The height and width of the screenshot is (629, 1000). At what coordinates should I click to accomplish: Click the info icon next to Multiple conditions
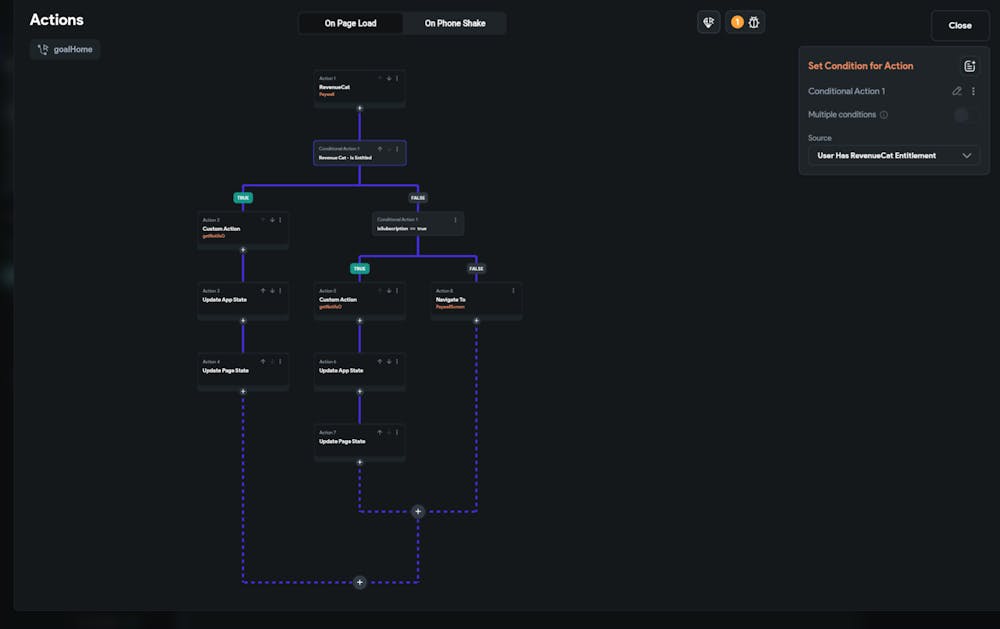tap(884, 115)
